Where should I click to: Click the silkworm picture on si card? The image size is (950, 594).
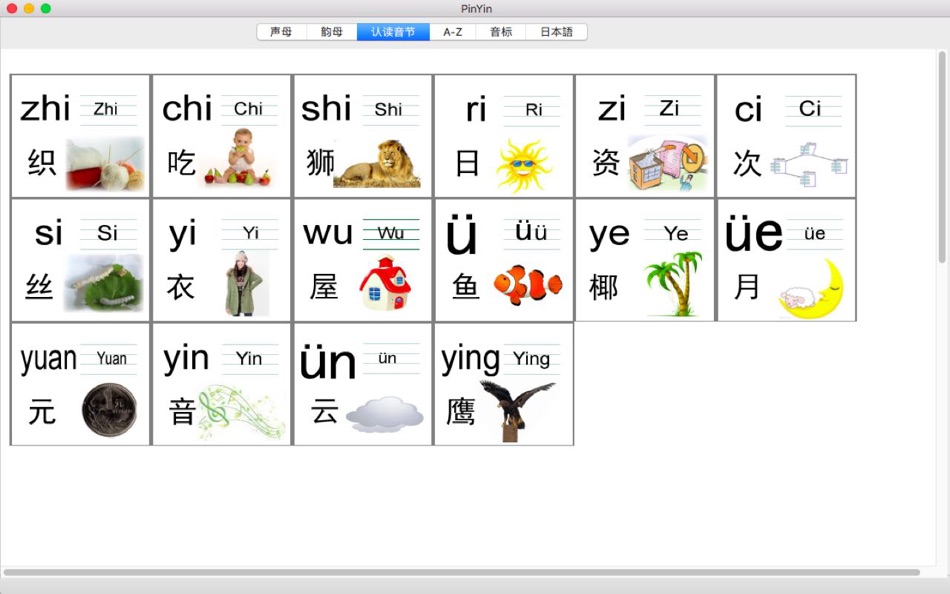[104, 284]
